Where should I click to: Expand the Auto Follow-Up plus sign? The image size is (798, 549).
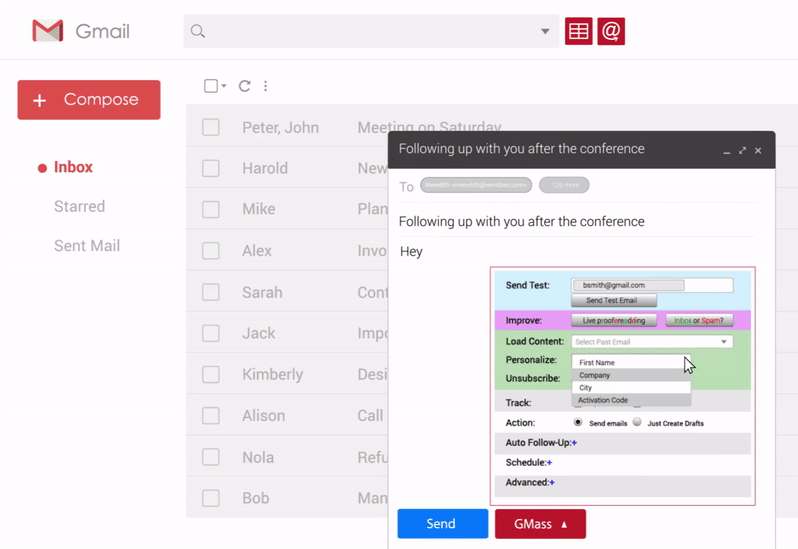click(x=574, y=442)
